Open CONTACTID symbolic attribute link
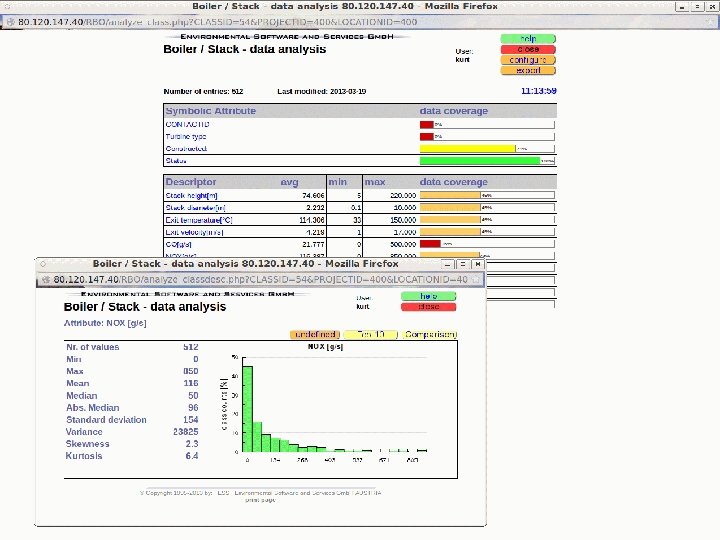The height and width of the screenshot is (540, 720). (x=187, y=124)
